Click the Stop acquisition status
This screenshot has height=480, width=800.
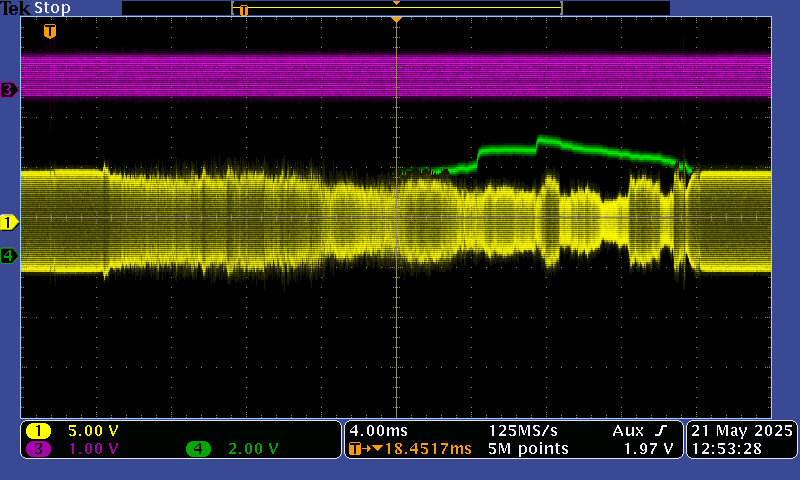pyautogui.click(x=53, y=8)
